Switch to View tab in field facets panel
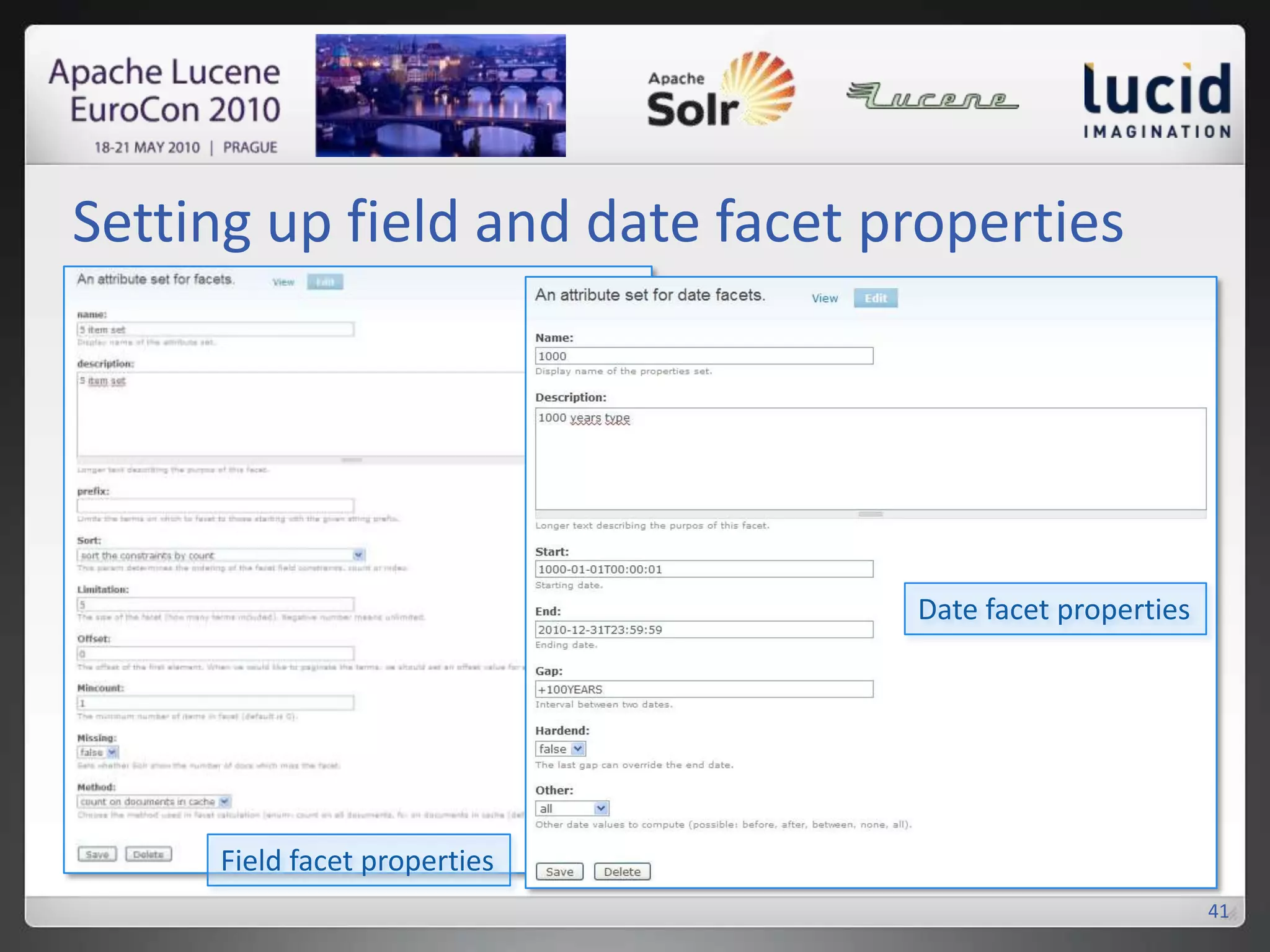The image size is (1270, 952). pyautogui.click(x=283, y=282)
